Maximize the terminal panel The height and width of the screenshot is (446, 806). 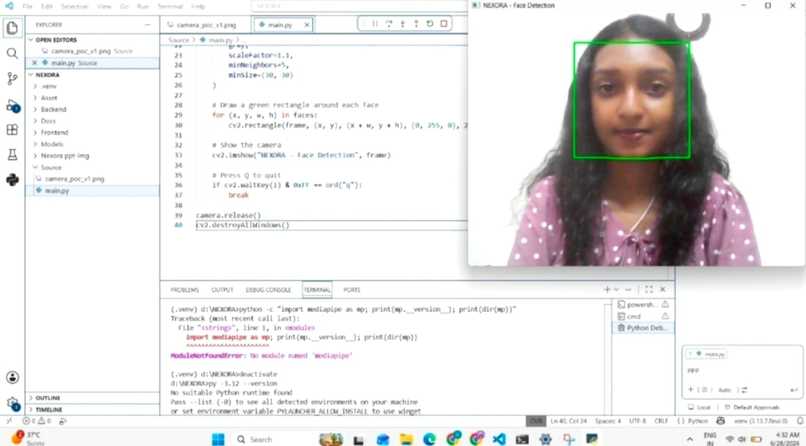tap(649, 290)
